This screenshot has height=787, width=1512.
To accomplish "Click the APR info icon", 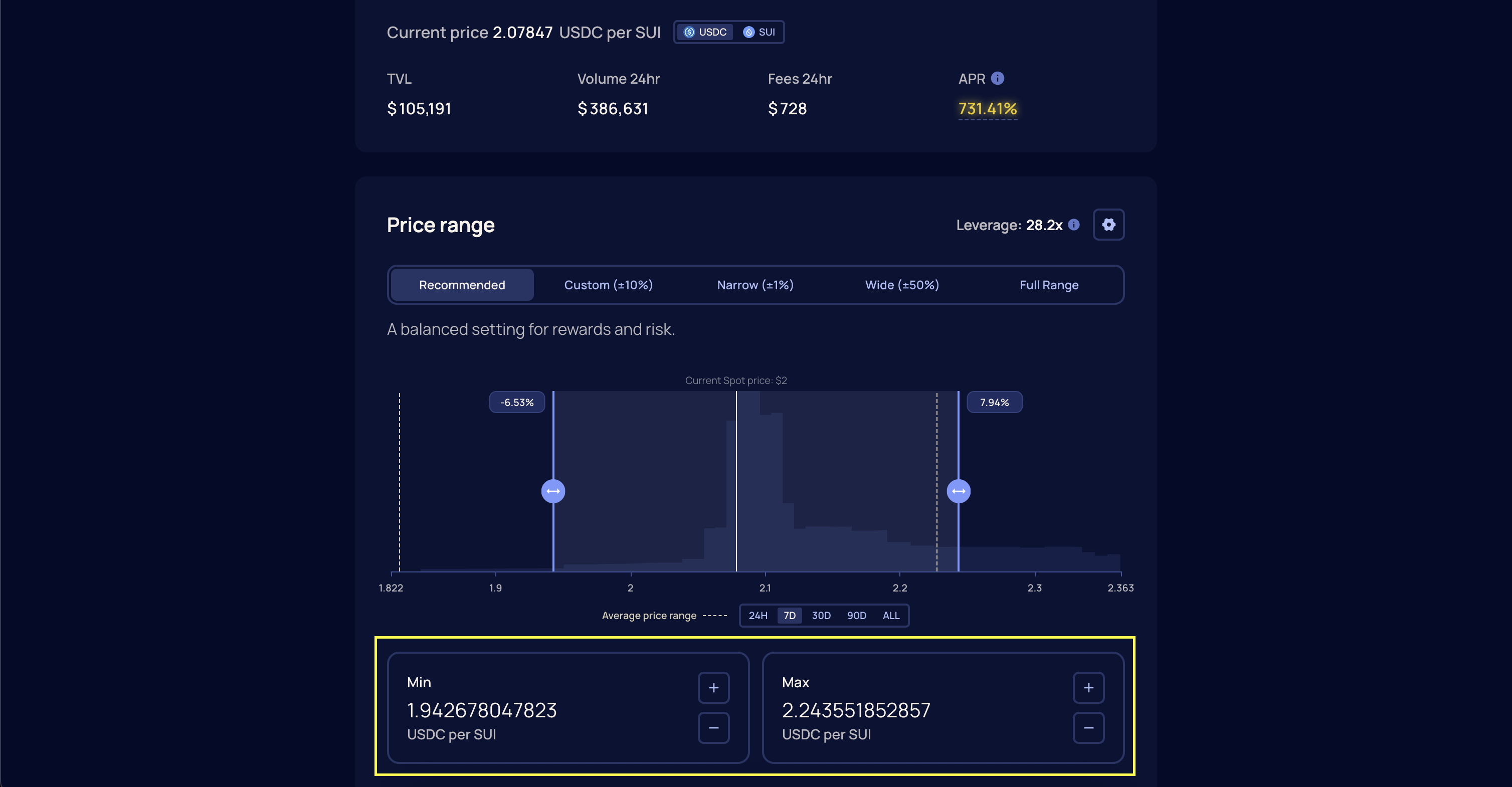I will (x=997, y=78).
